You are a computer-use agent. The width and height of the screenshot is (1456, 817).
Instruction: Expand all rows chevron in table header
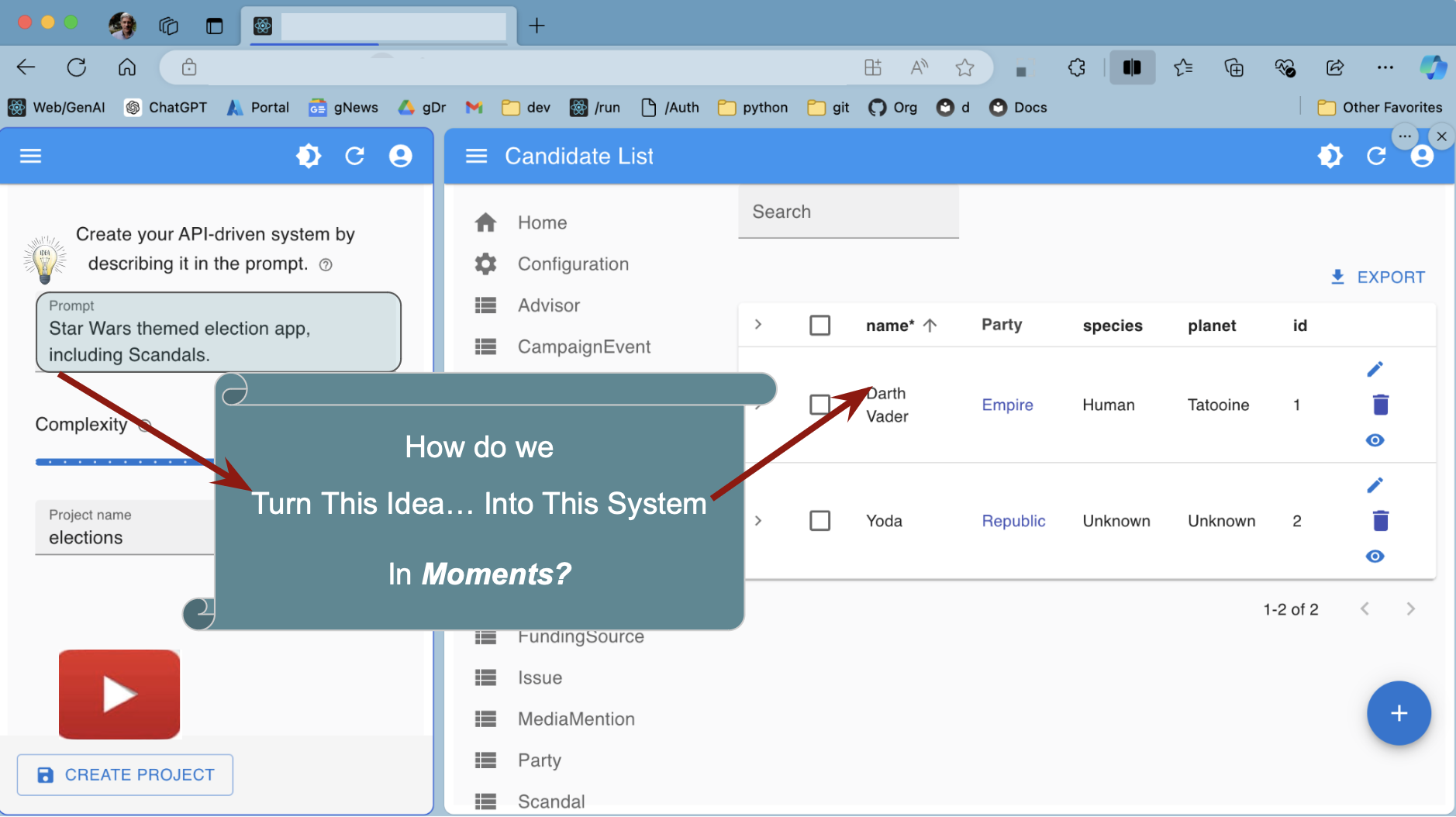coord(758,325)
